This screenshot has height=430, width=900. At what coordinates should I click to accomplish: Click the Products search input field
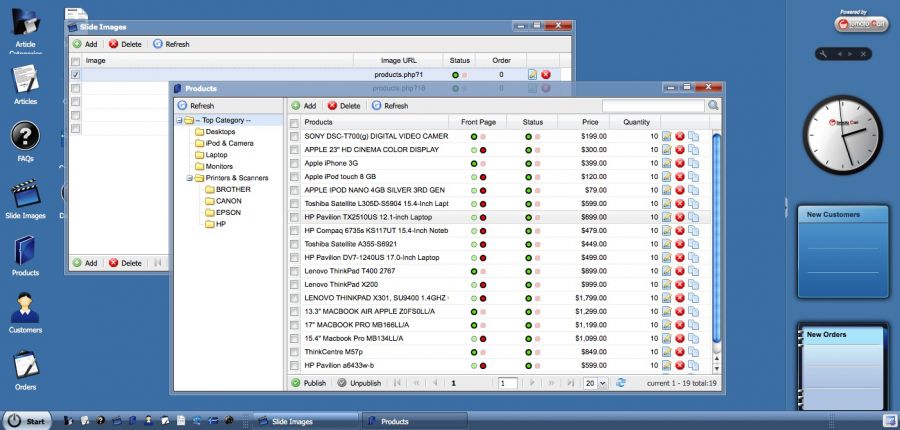tap(653, 106)
